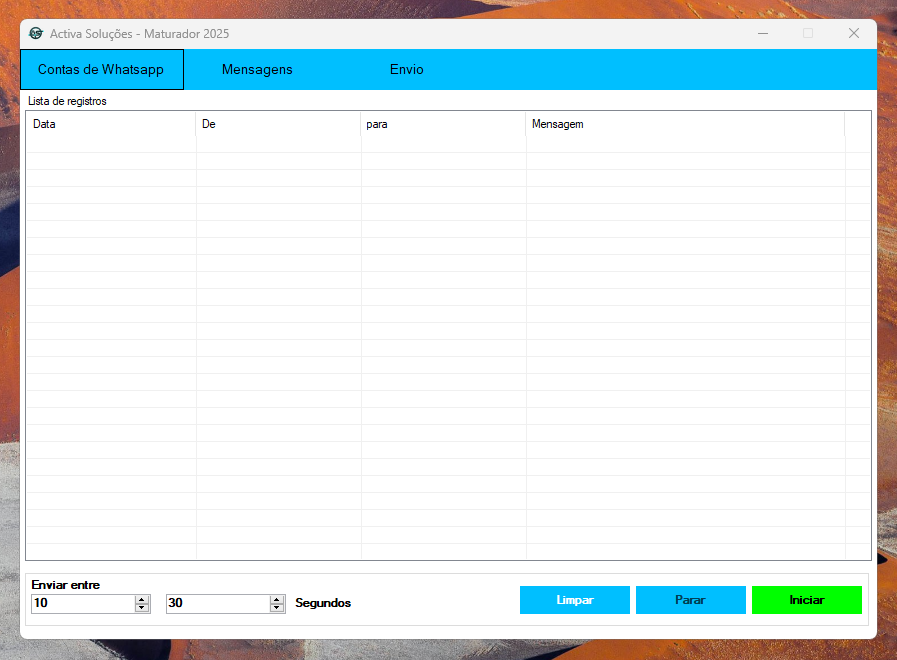Decrease the minimum seconds value of 10
Viewport: 897px width, 660px height.
[142, 608]
